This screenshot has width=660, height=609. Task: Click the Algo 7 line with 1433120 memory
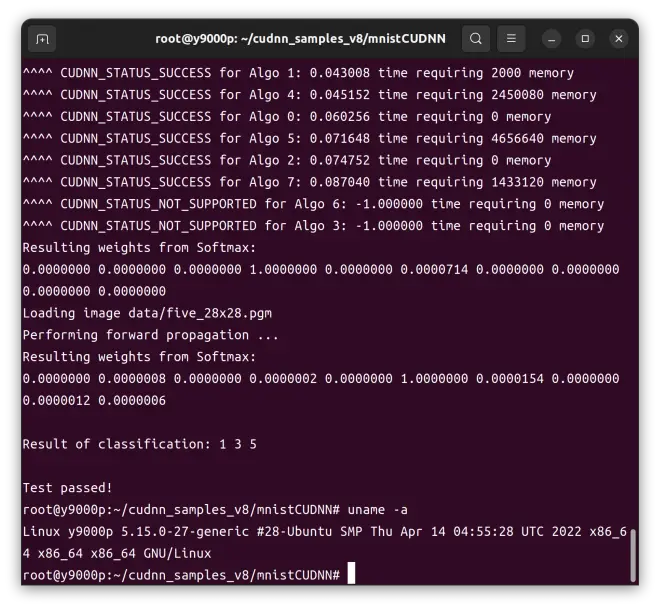[x=309, y=182]
